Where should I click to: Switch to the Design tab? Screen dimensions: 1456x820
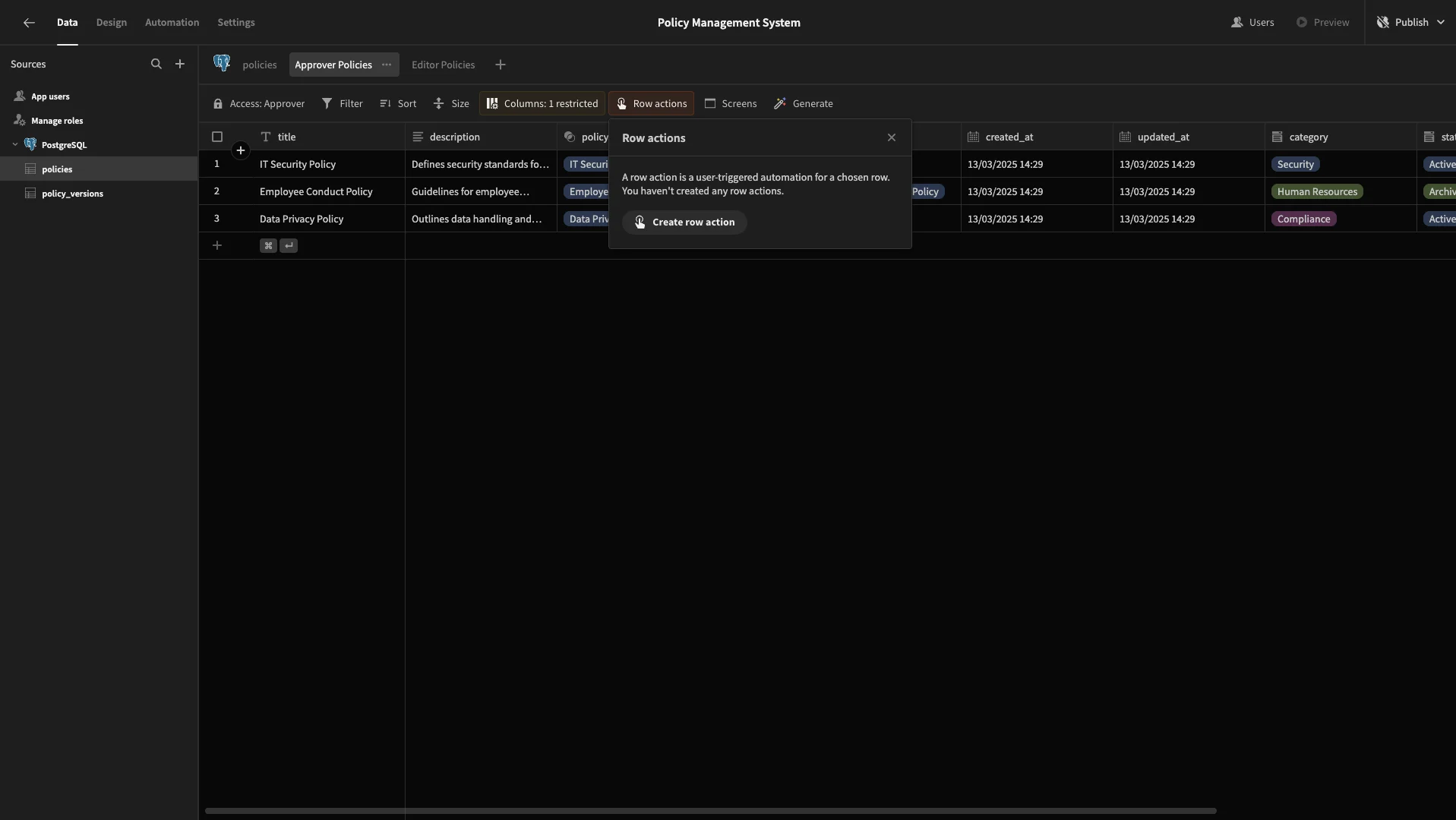(112, 23)
